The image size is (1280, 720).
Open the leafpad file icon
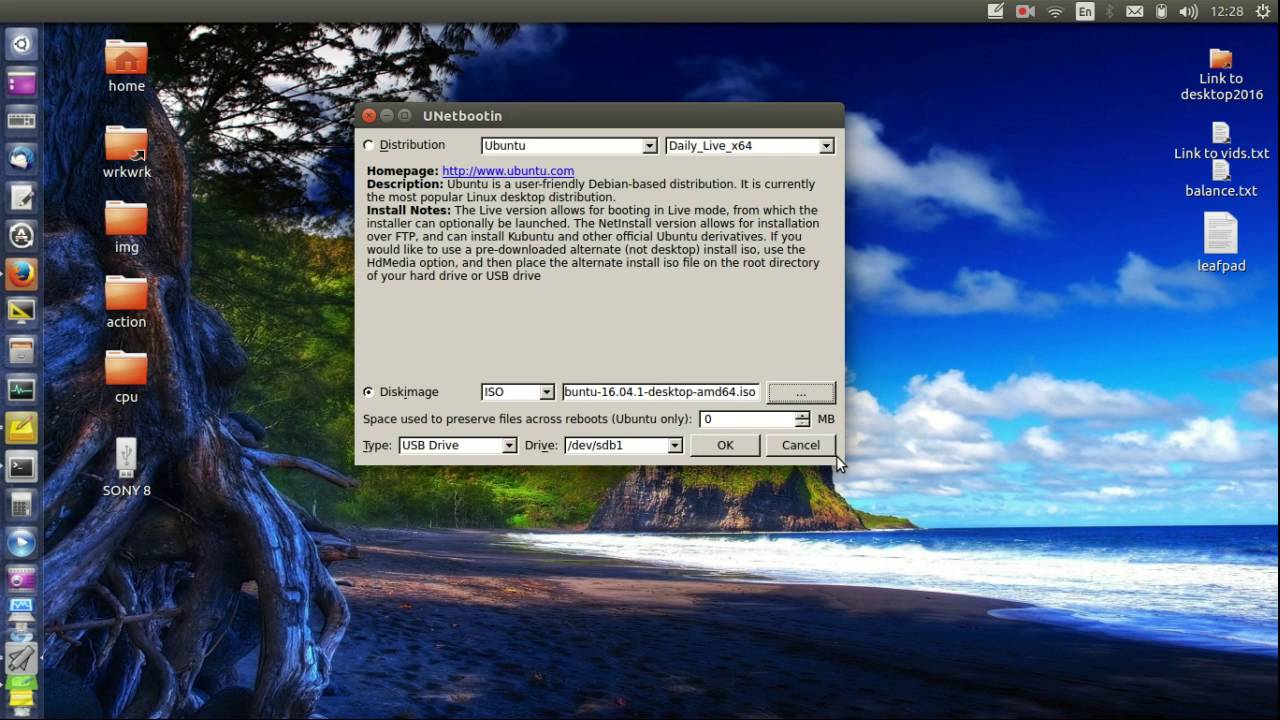(x=1221, y=243)
